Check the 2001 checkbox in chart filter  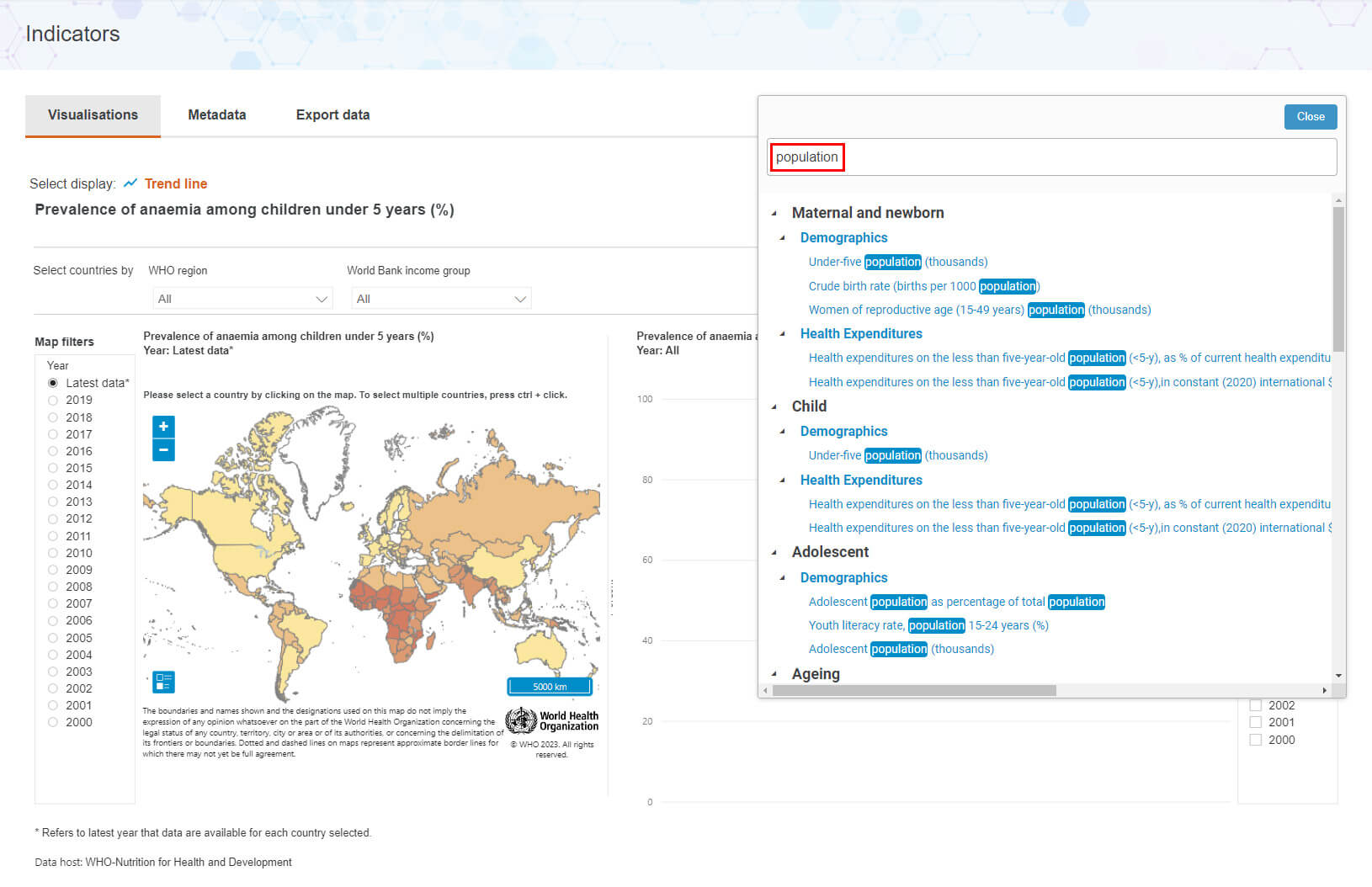click(x=1256, y=722)
